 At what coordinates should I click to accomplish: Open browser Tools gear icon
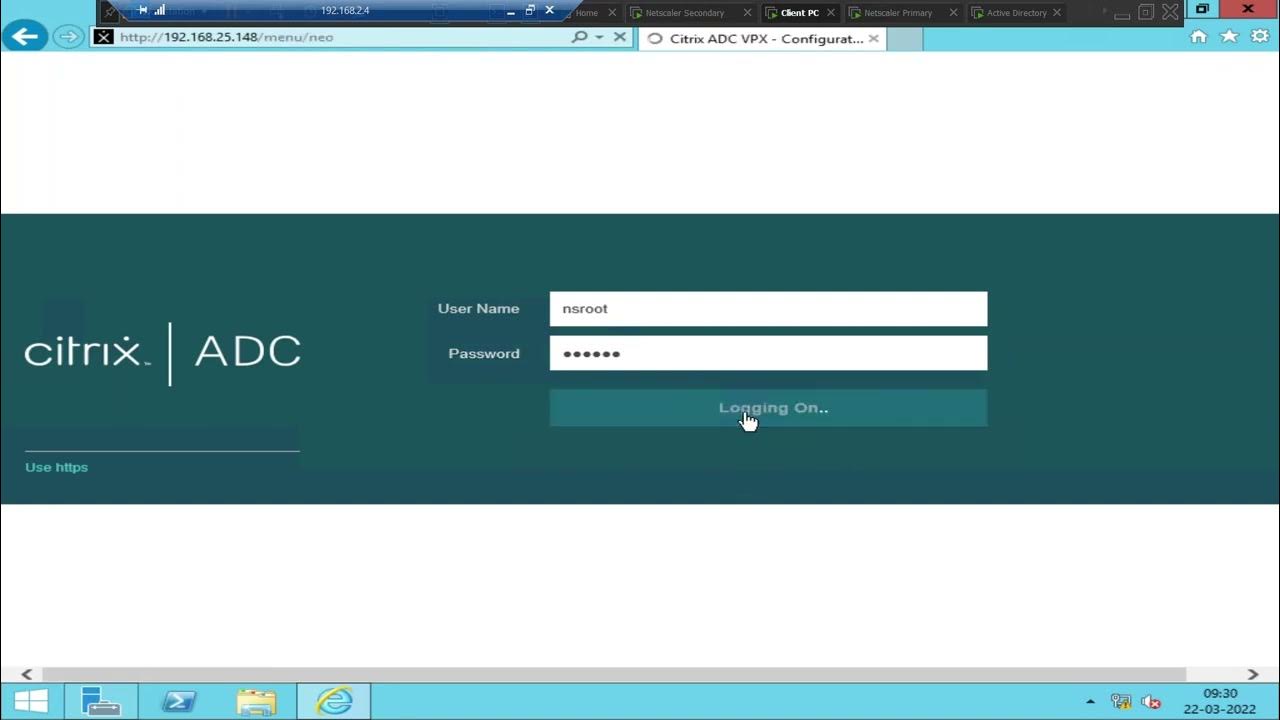point(1260,37)
